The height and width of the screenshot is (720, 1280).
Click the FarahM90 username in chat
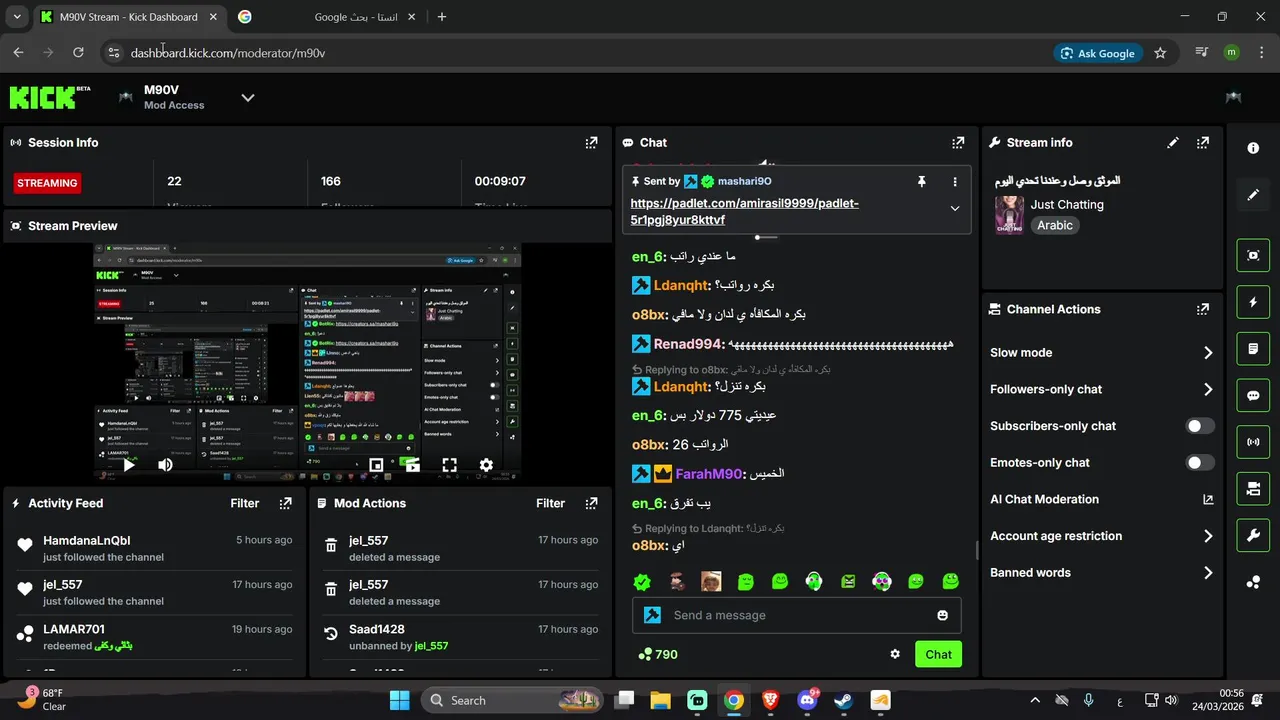[x=709, y=474]
